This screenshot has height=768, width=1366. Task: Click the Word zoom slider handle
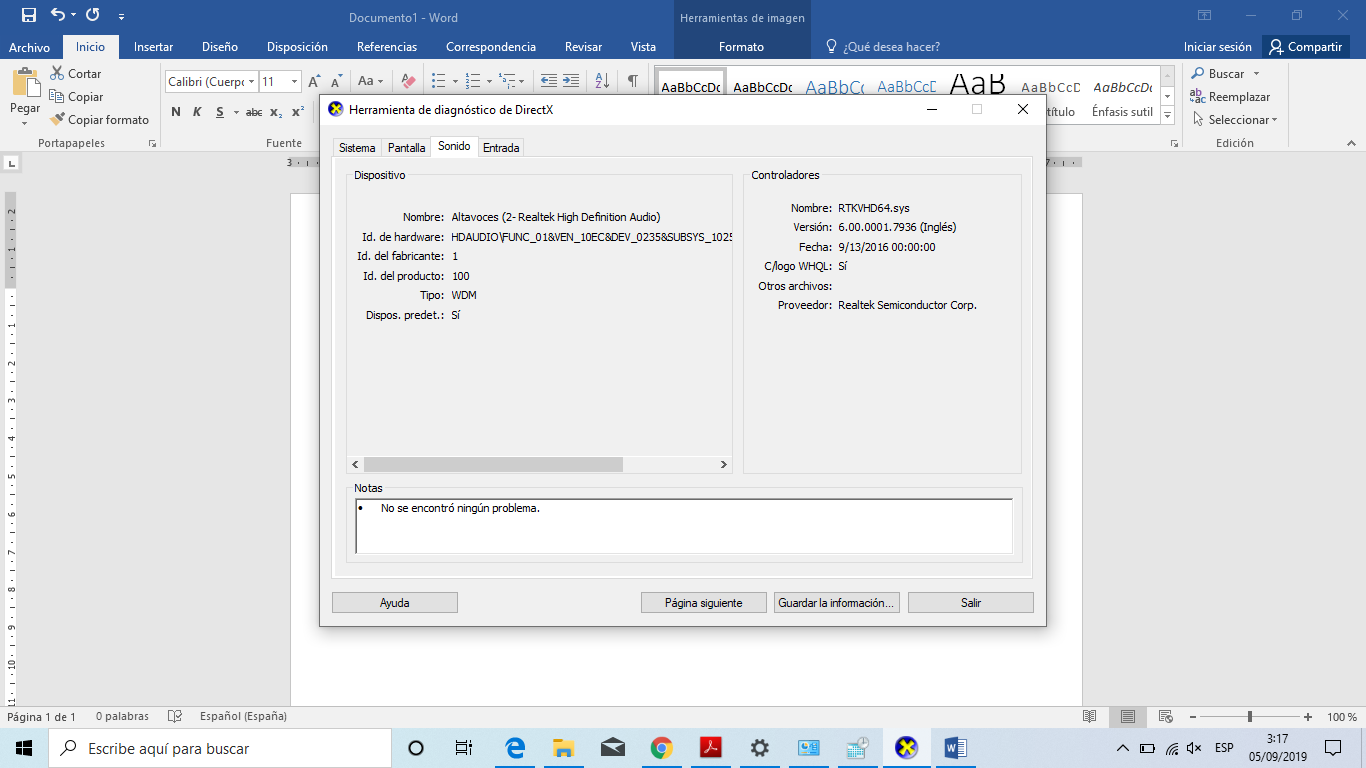(x=1250, y=717)
